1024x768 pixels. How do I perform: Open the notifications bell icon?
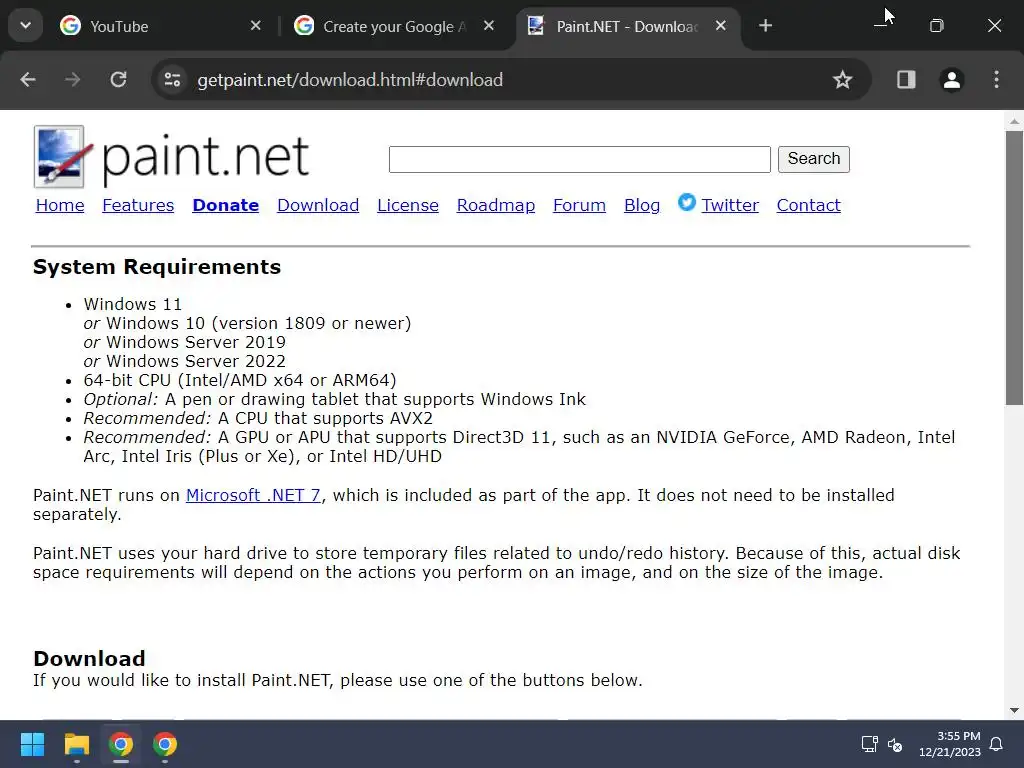(x=996, y=744)
